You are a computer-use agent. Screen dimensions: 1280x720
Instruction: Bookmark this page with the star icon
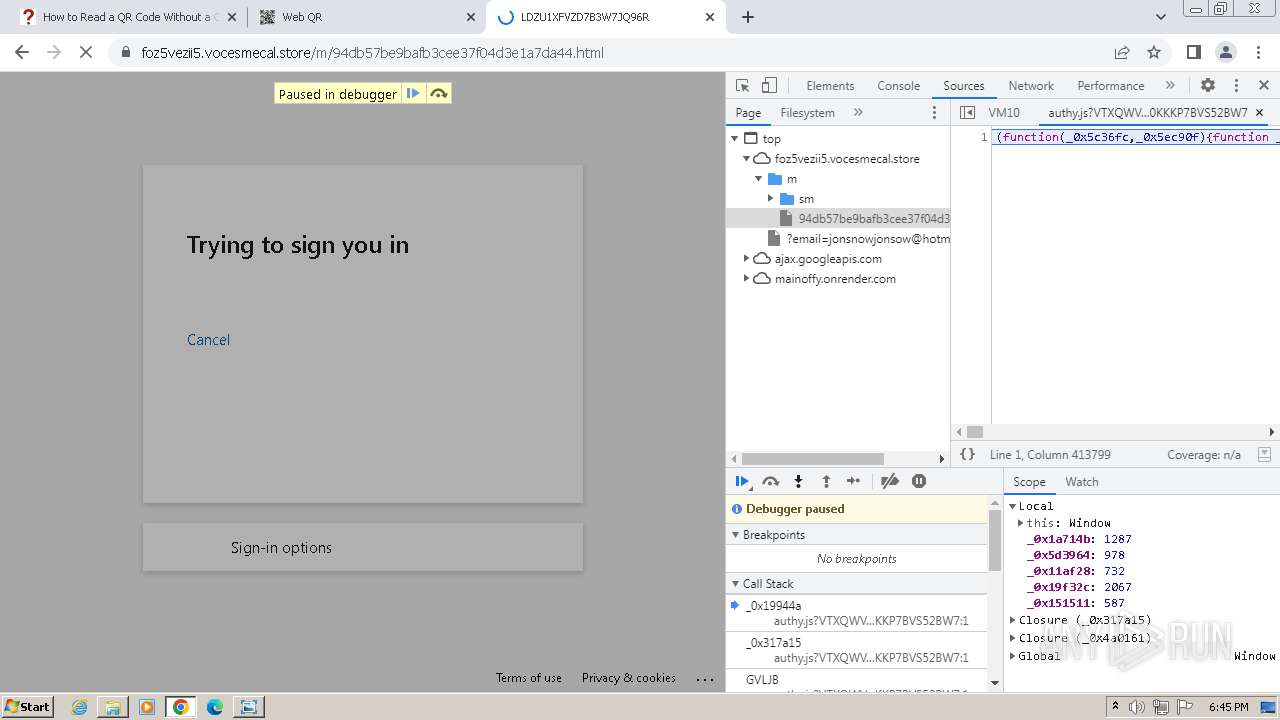click(x=1154, y=53)
